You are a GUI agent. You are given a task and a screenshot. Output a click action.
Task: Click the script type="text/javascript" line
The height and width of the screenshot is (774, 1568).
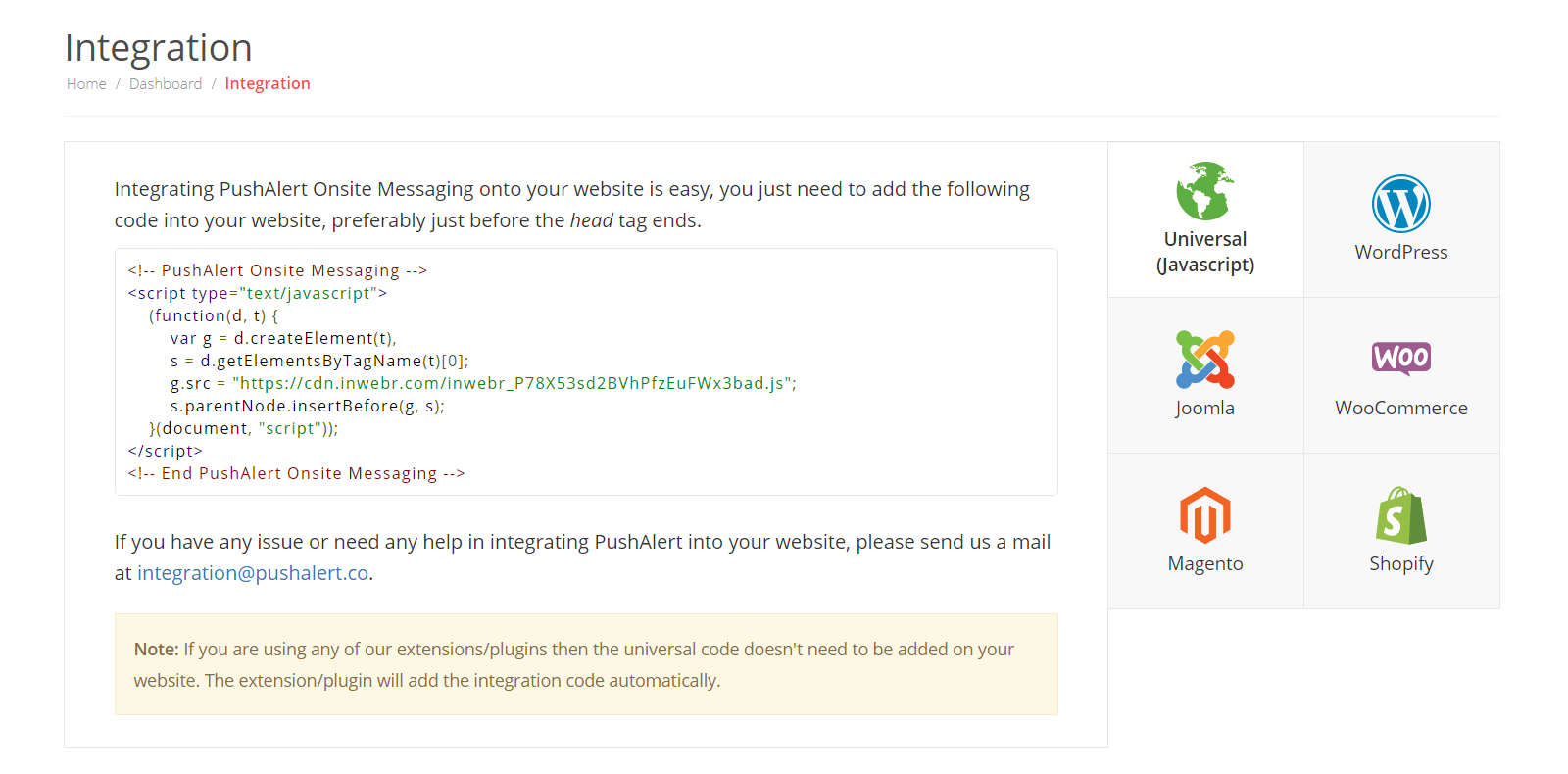pyautogui.click(x=258, y=293)
